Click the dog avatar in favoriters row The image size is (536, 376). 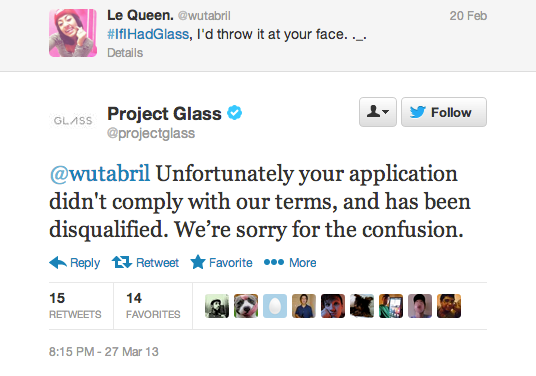[x=246, y=306]
